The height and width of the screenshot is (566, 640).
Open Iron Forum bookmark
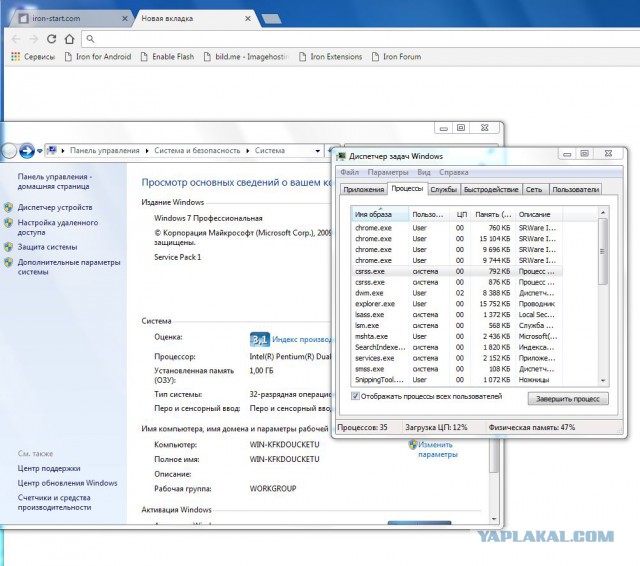click(396, 57)
